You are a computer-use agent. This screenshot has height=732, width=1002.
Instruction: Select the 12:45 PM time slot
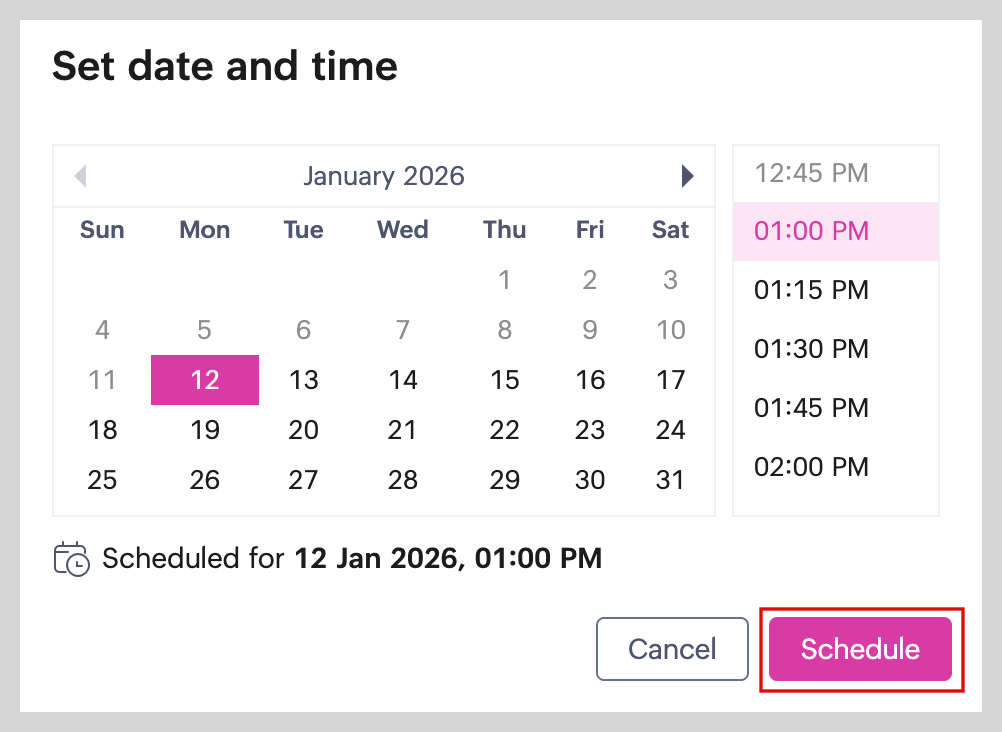point(811,173)
